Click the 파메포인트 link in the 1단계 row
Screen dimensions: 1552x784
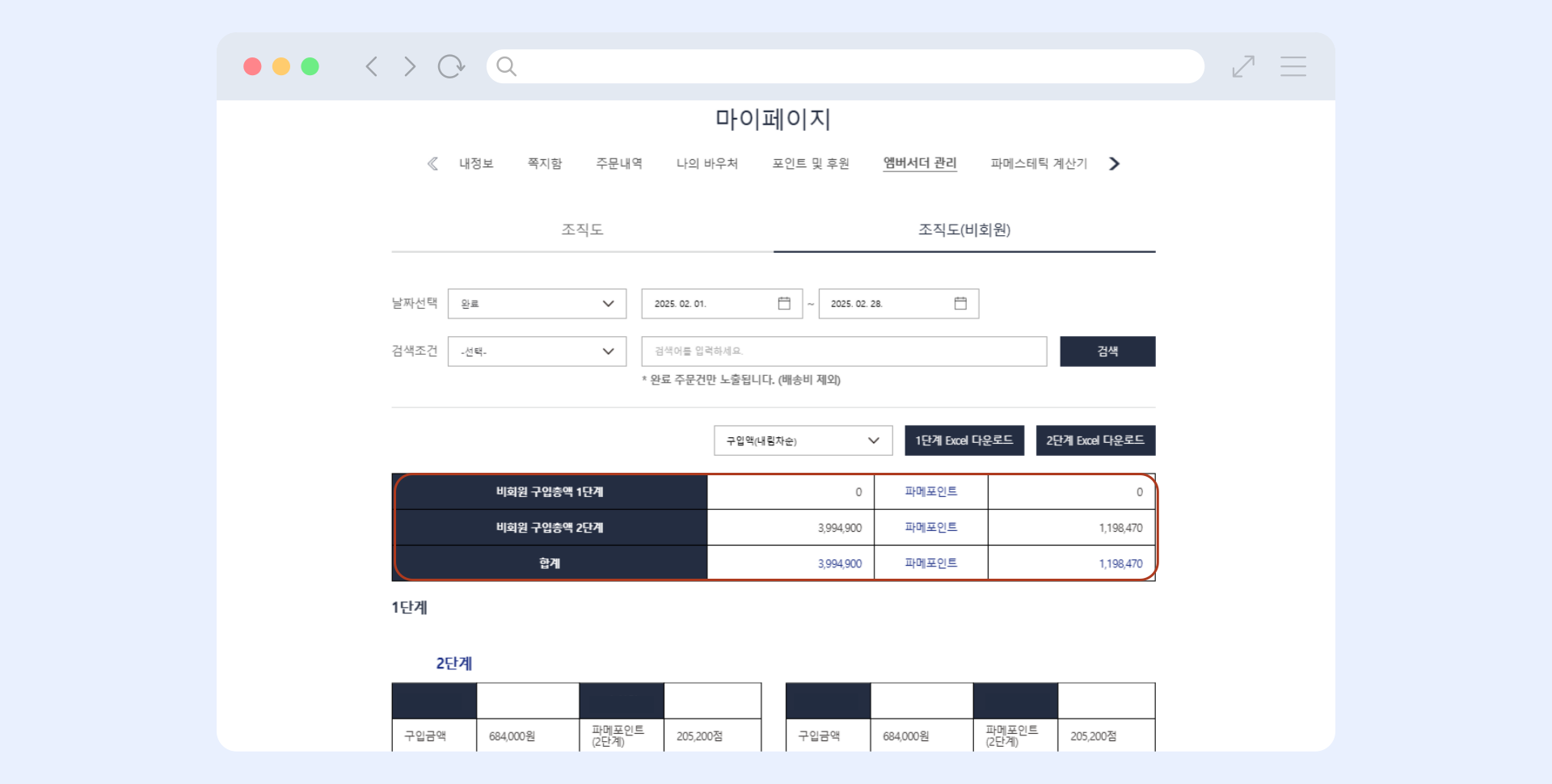click(x=931, y=491)
